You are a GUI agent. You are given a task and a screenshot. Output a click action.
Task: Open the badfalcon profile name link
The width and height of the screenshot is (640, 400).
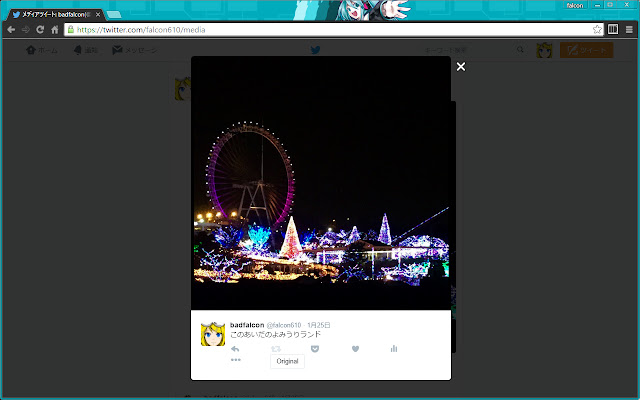click(247, 325)
